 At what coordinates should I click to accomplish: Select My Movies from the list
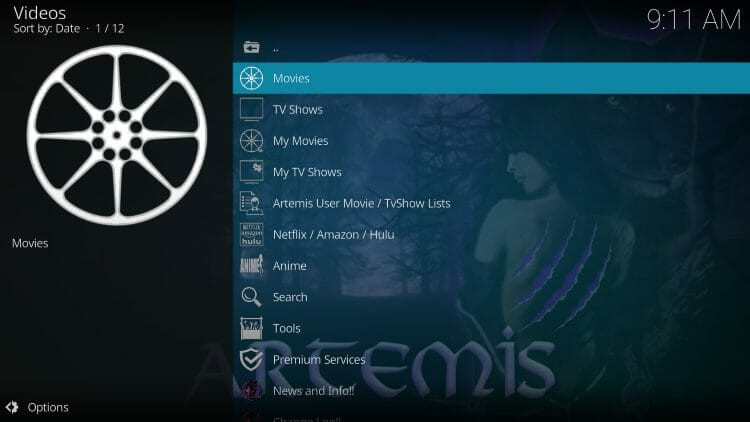tap(491, 141)
